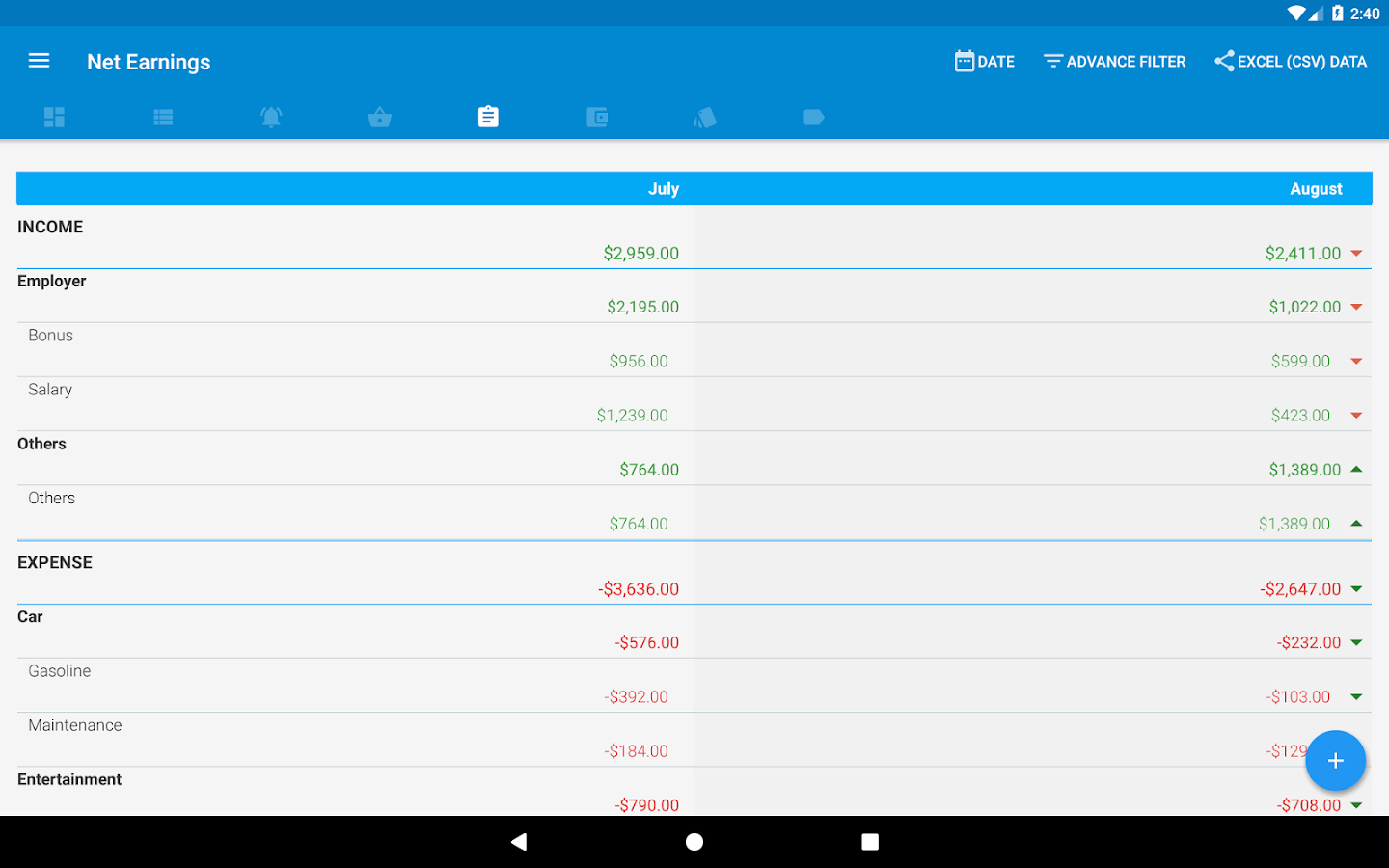Select the clipboard report tab icon

[488, 117]
